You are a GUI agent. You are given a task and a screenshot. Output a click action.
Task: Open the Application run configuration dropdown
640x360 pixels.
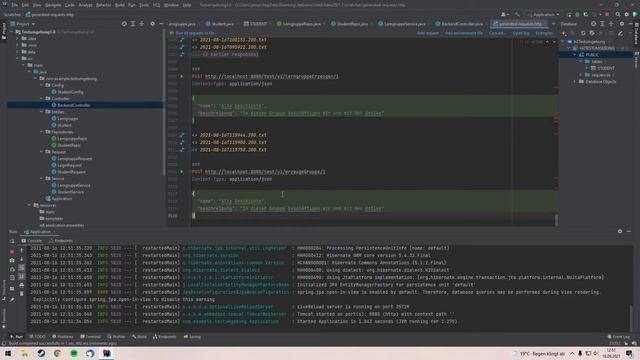coord(543,14)
